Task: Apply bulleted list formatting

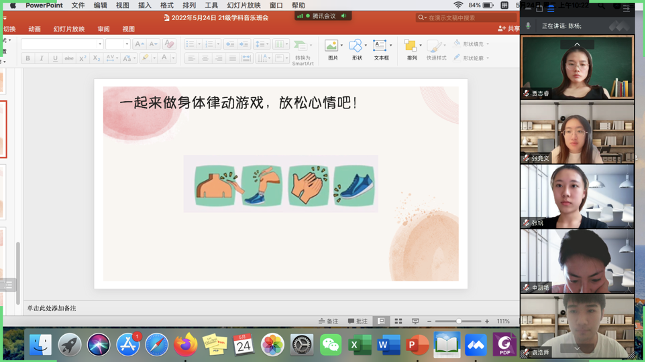Action: pos(190,44)
